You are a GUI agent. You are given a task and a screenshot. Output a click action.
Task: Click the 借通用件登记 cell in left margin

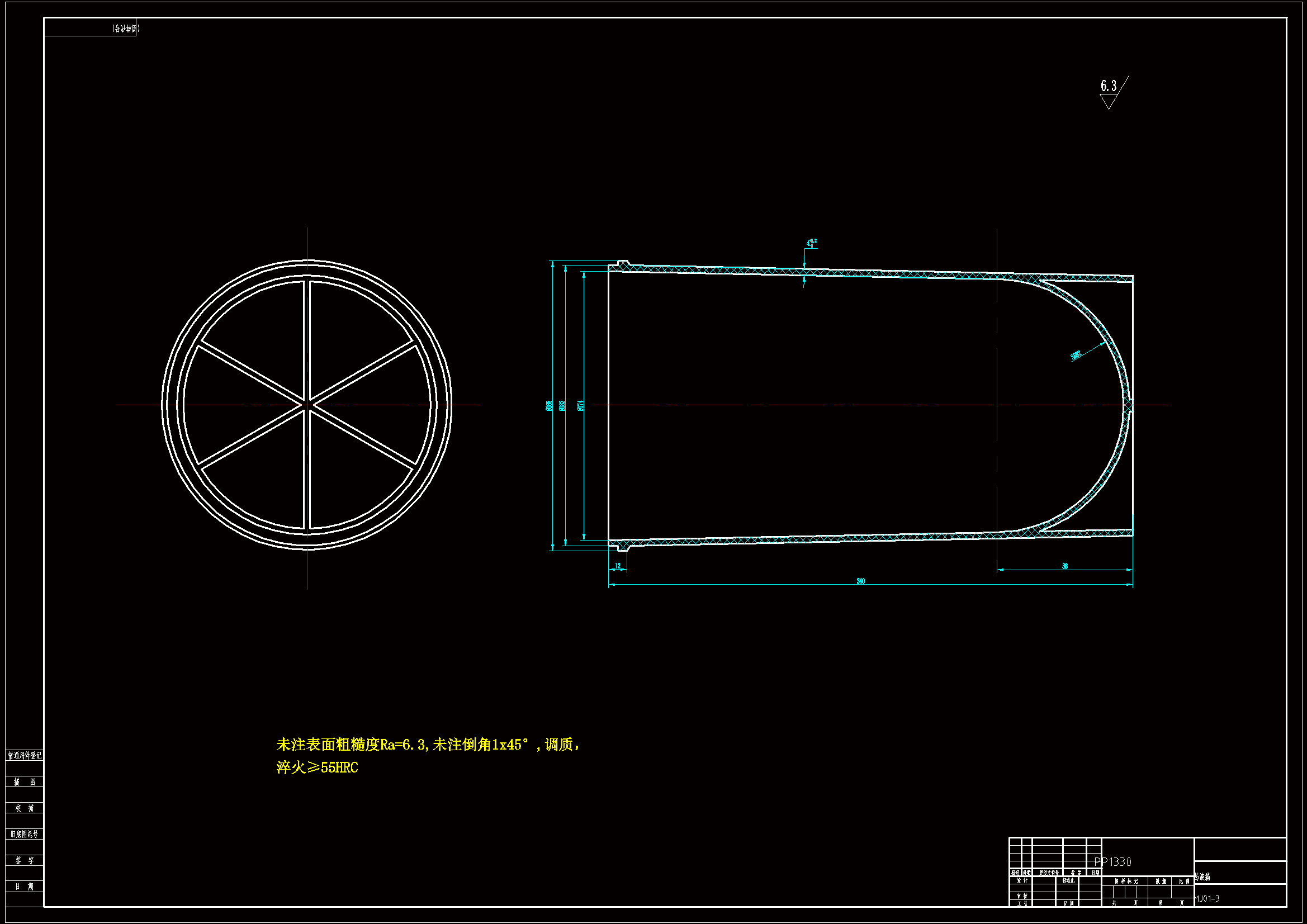[x=25, y=756]
